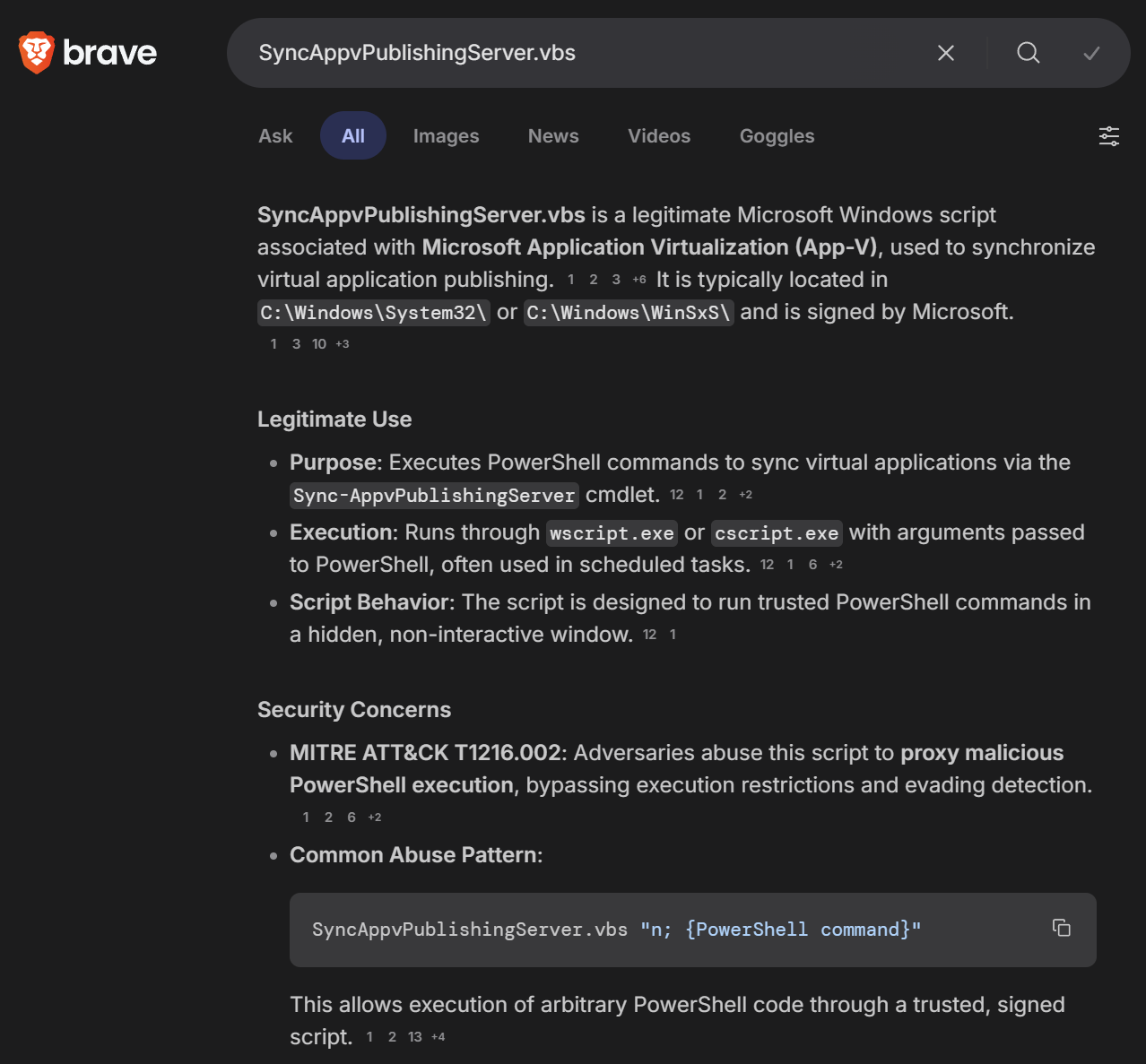Clear the search box with X icon

[x=945, y=53]
